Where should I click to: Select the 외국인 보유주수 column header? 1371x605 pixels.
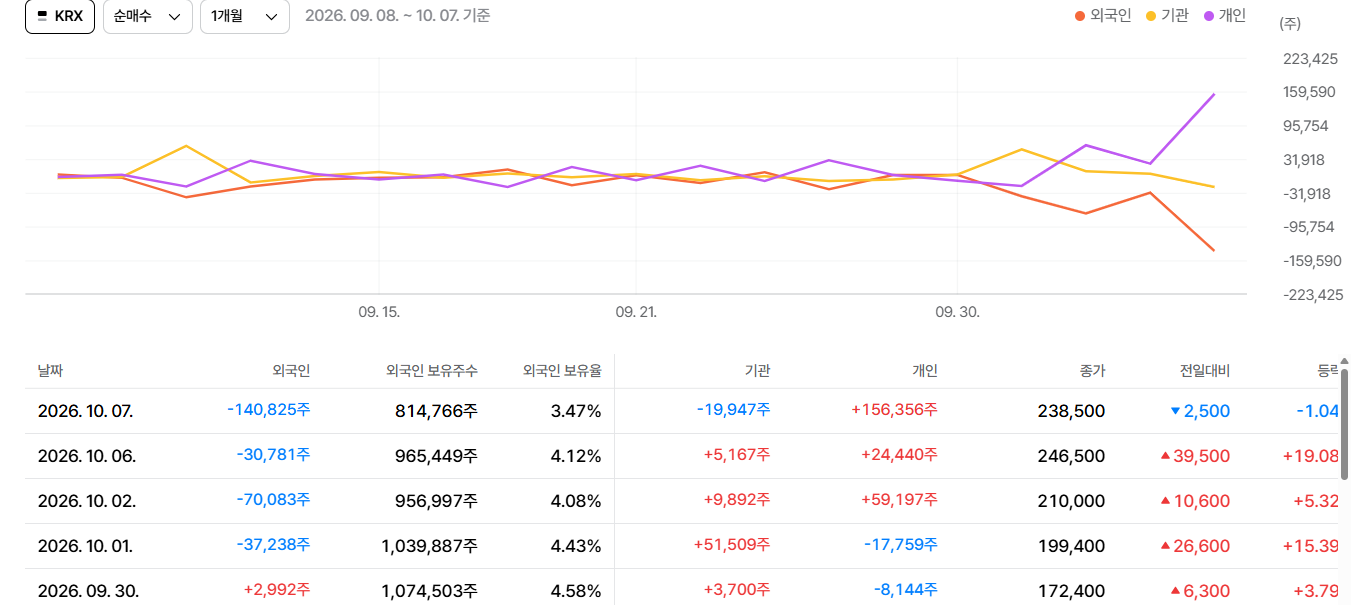click(432, 371)
